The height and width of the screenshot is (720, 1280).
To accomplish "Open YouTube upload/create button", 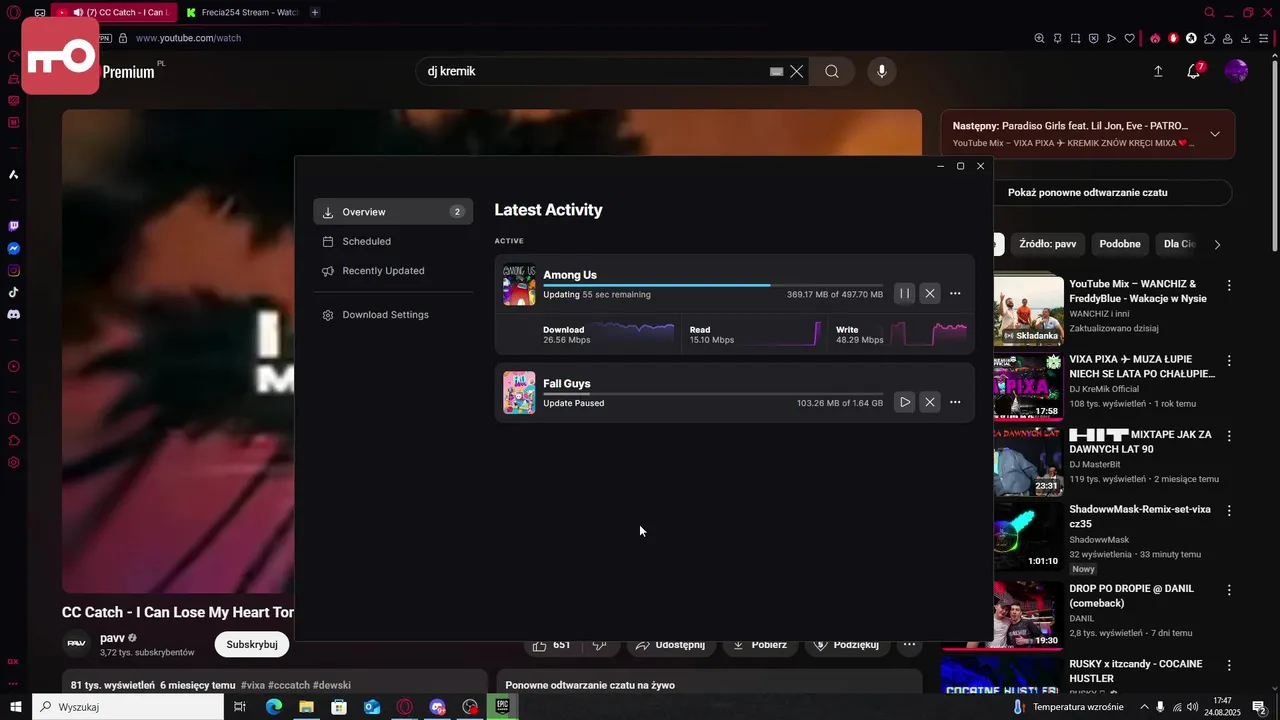I will click(1158, 72).
